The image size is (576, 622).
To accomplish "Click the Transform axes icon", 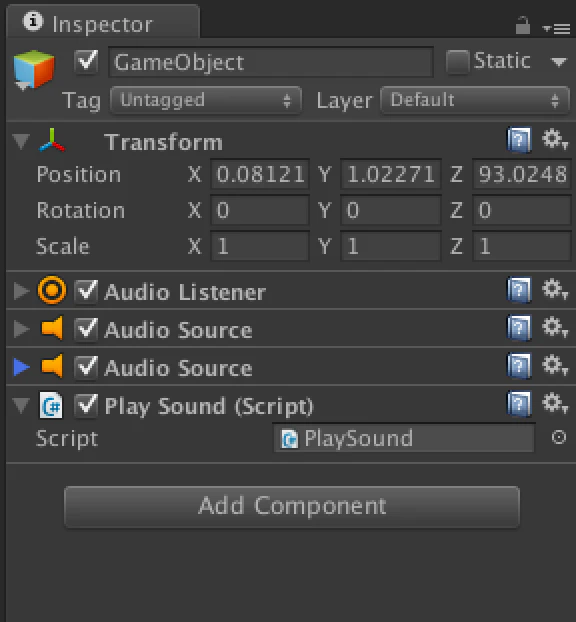I will (x=52, y=140).
